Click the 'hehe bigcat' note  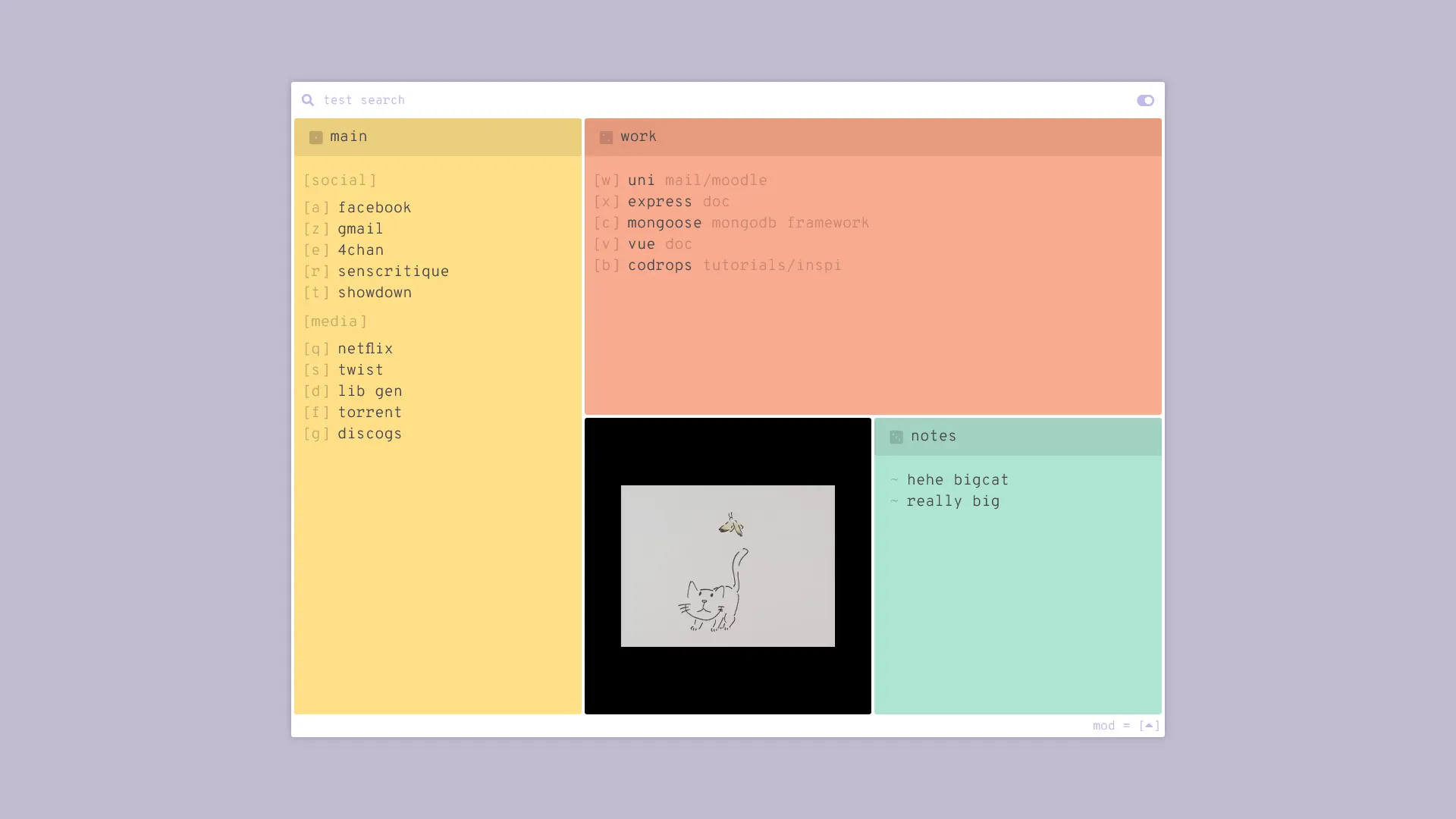(x=957, y=480)
